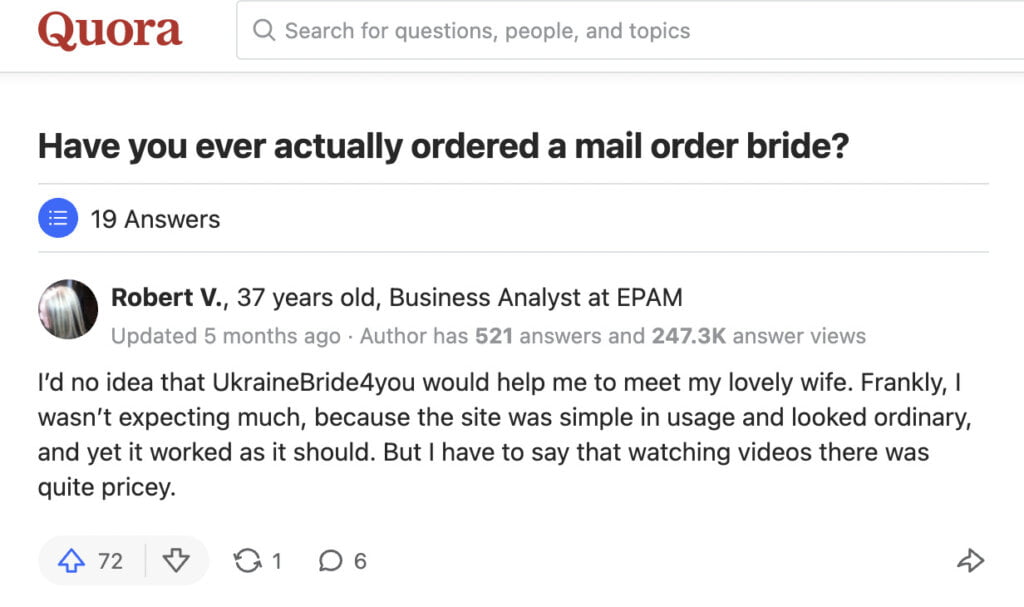Click the blue answers list icon
Screen dimensions: 1024x607
(x=58, y=218)
